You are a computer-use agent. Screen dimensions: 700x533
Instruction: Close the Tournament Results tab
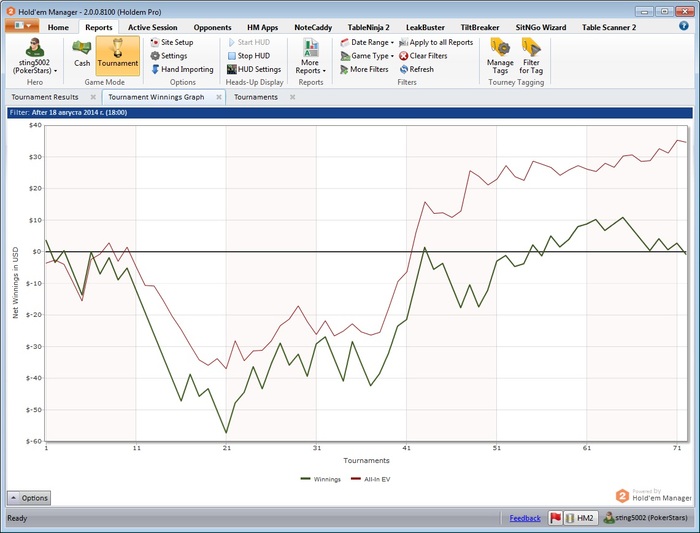(x=93, y=97)
